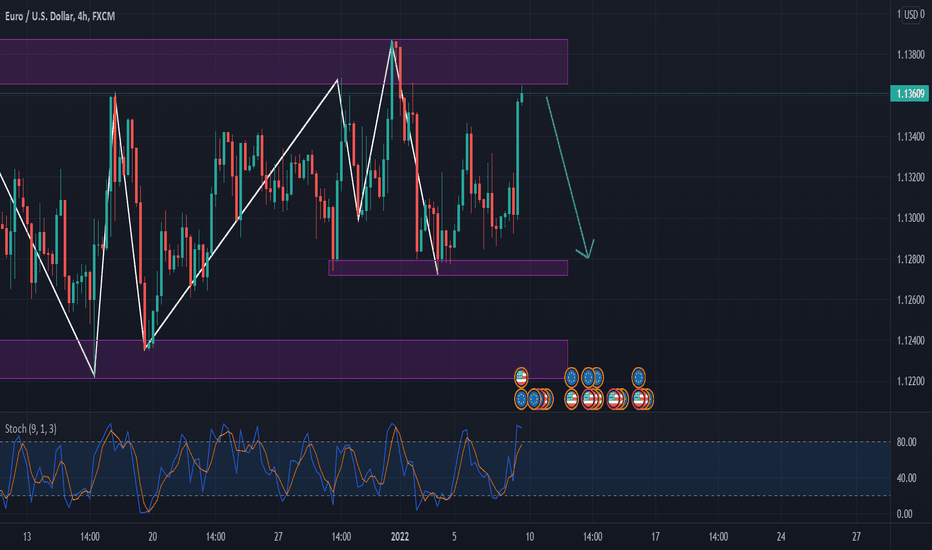This screenshot has width=932, height=550.
Task: Click the current price label 1.13609
Action: point(909,93)
